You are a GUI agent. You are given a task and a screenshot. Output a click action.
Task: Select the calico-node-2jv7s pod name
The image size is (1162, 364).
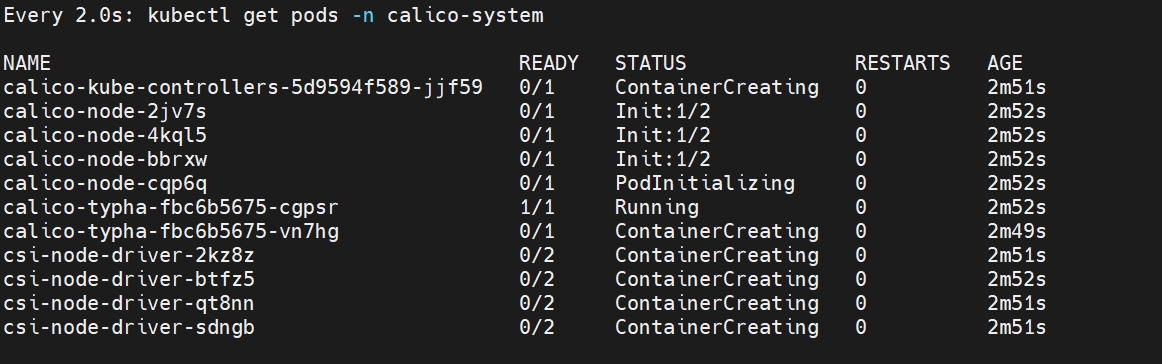tap(105, 111)
